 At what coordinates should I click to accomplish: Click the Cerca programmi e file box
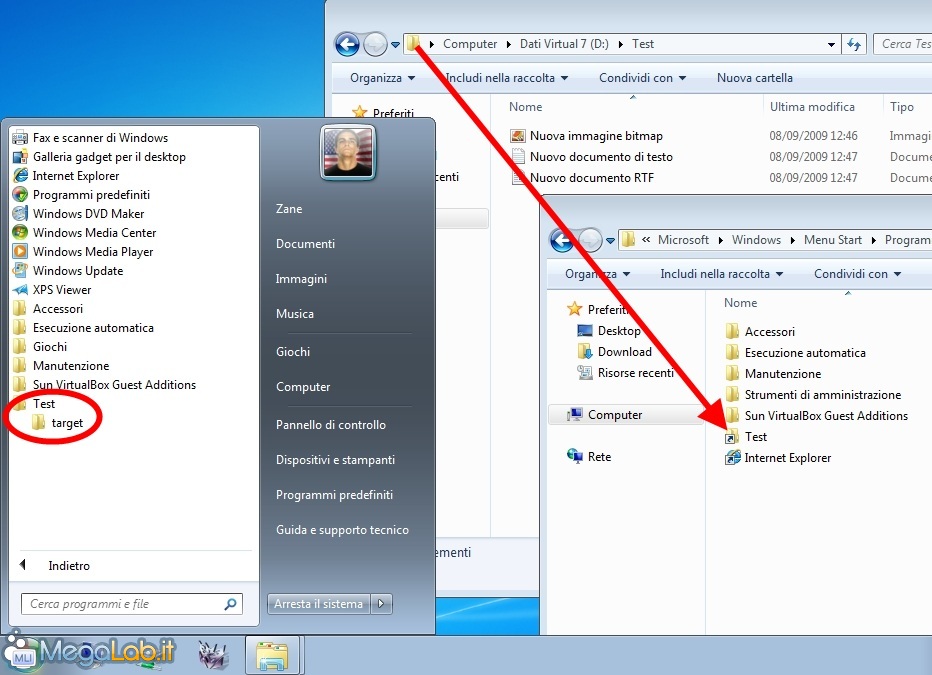[132, 604]
